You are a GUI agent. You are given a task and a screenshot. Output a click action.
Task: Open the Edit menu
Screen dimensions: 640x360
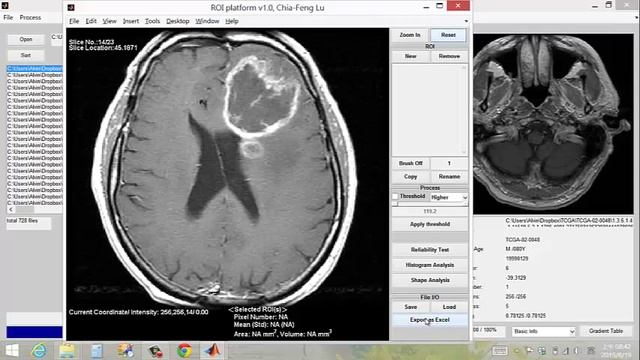[x=91, y=21]
